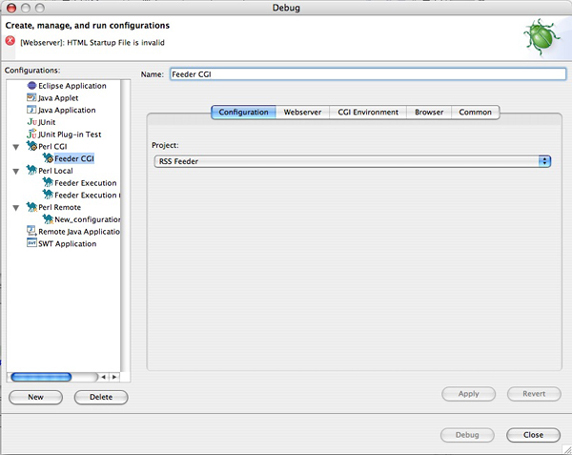Viewport: 572px width, 455px height.
Task: Select SWT Application entry
Action: point(67,244)
